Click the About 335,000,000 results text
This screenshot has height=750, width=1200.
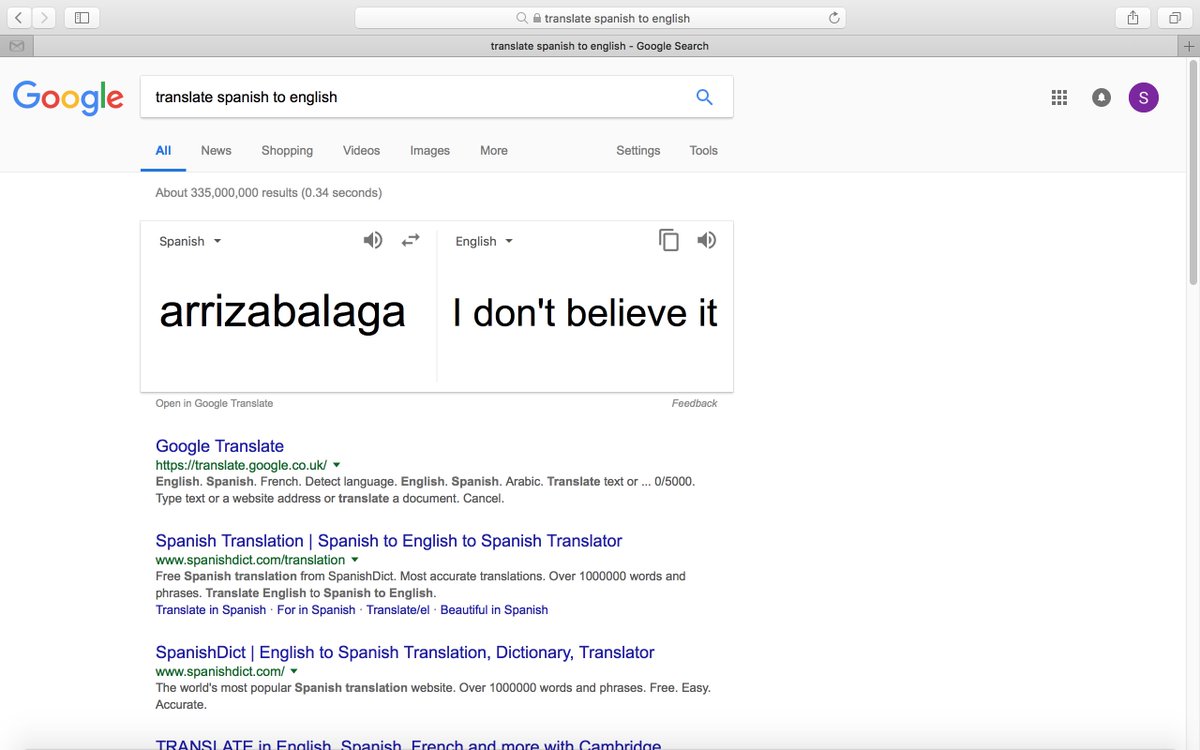(x=268, y=192)
